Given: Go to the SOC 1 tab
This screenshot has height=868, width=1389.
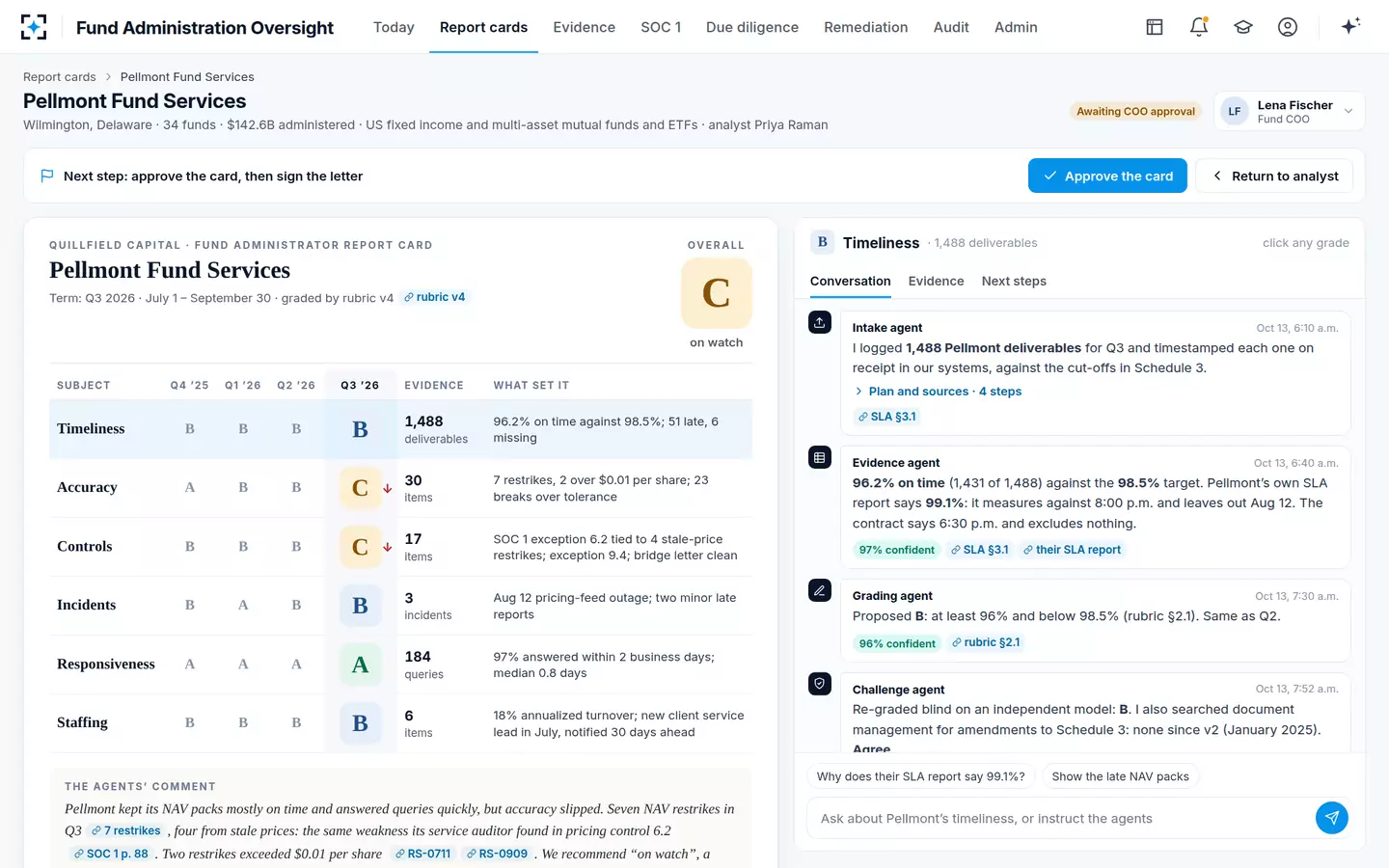Looking at the screenshot, I should click(x=661, y=27).
